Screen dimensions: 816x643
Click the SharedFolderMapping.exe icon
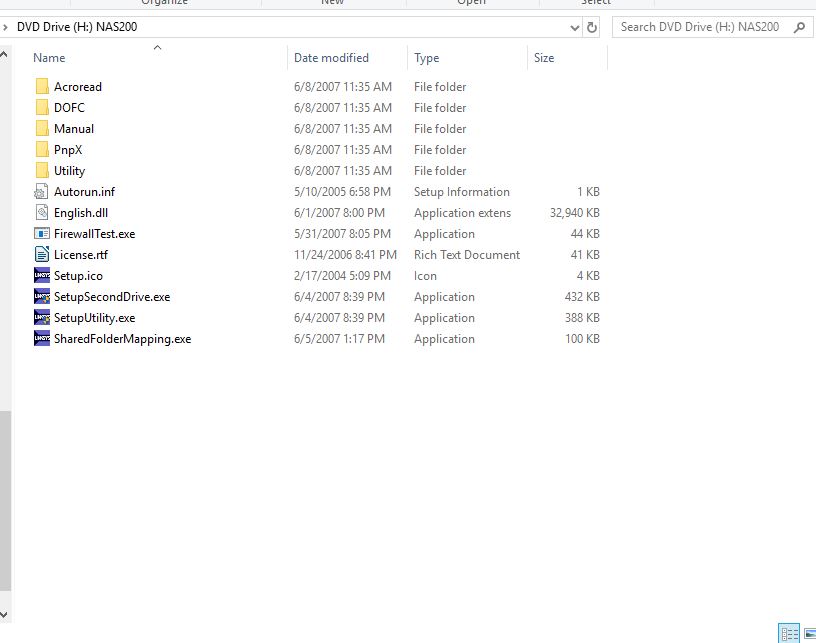click(41, 339)
